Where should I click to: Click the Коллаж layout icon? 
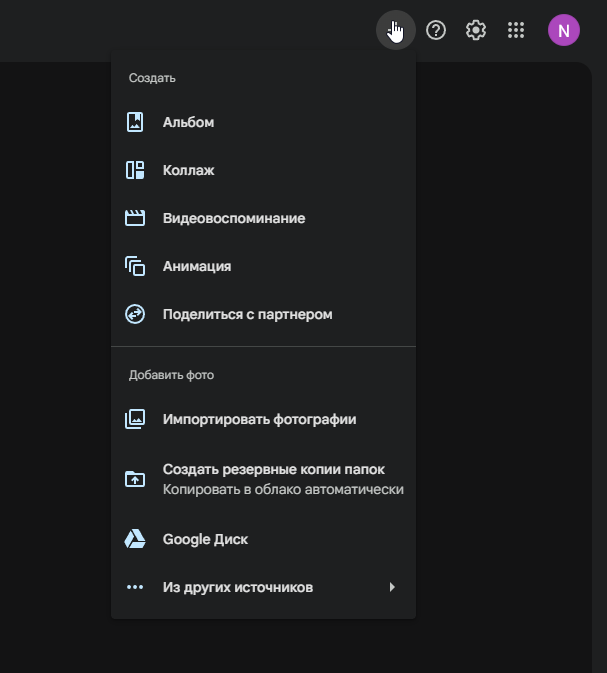click(135, 170)
